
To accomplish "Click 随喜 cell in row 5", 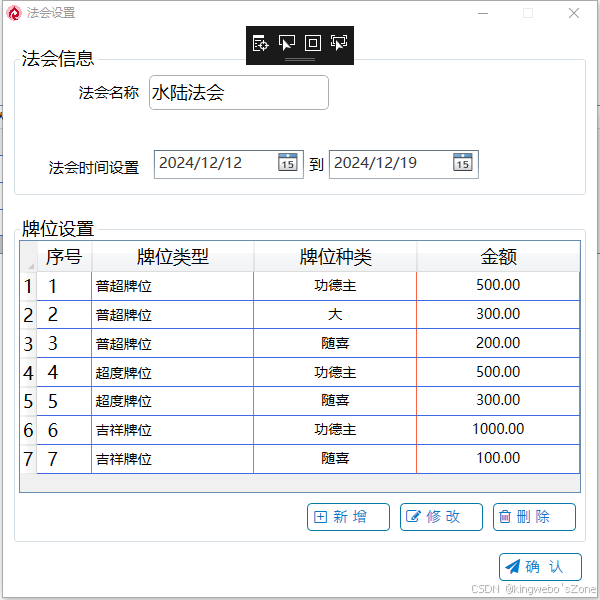I will [x=335, y=401].
